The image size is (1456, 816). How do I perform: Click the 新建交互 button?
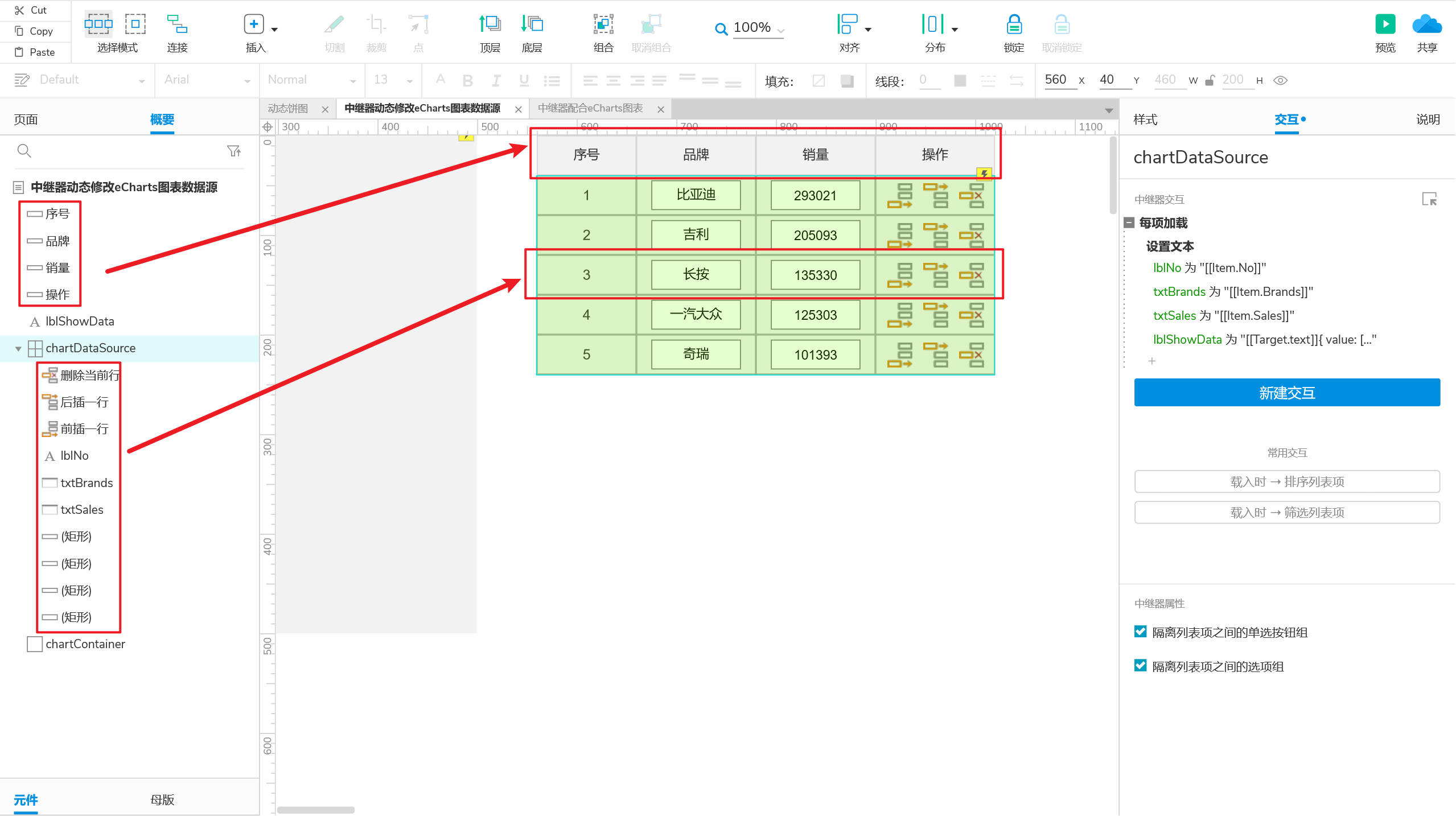click(x=1286, y=393)
